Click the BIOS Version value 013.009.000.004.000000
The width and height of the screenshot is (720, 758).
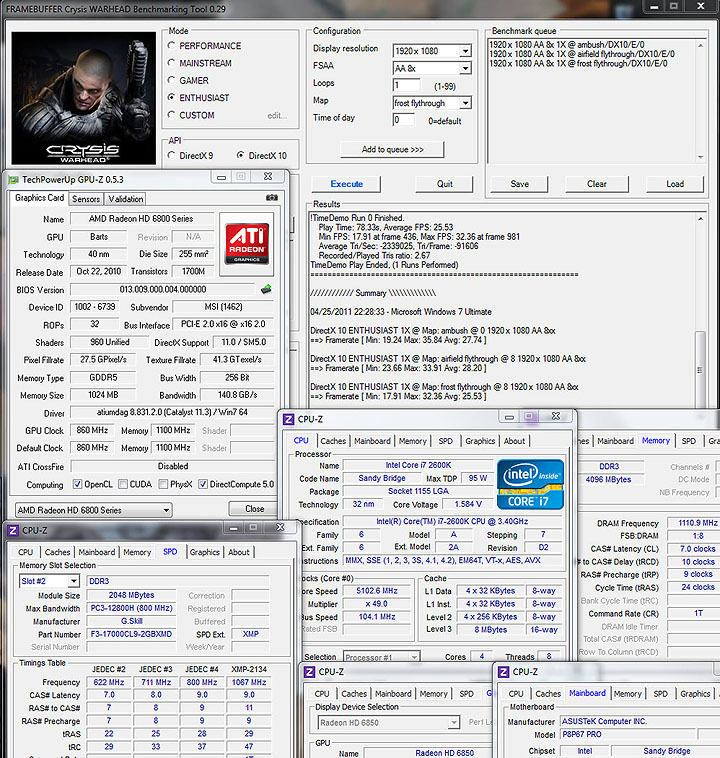tap(162, 289)
